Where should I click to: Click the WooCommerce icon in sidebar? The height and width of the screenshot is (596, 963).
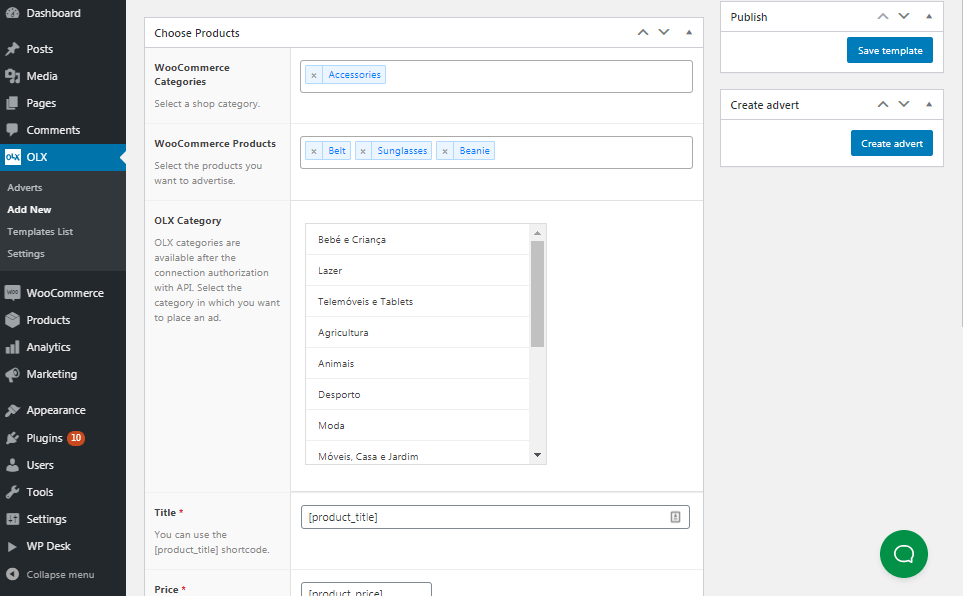tap(12, 293)
